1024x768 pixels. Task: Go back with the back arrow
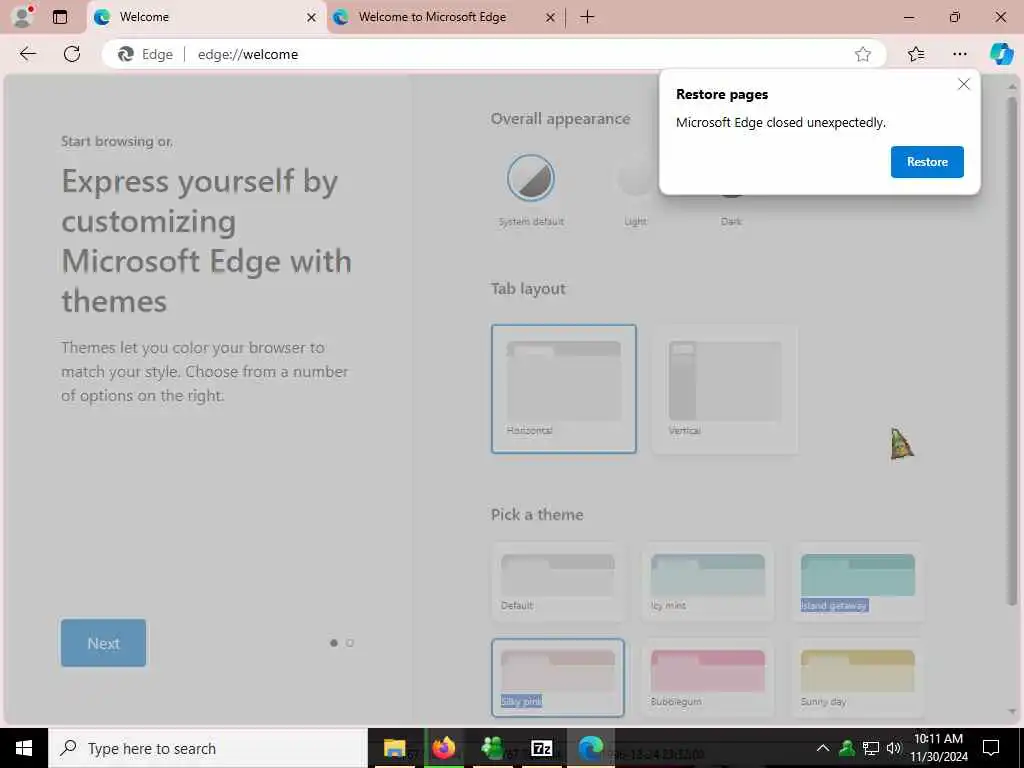click(27, 54)
